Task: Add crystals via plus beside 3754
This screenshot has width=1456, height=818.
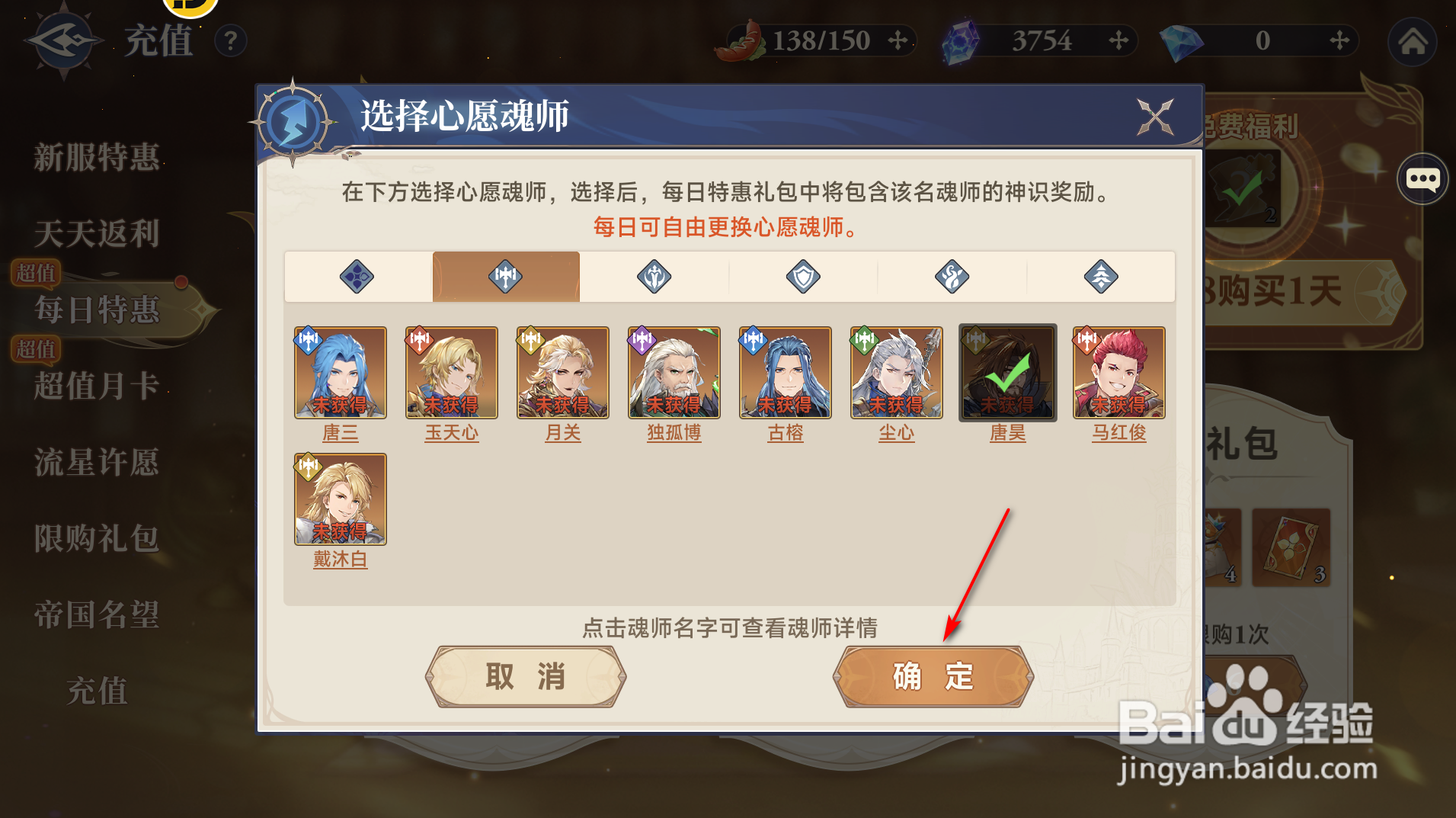Action: 1118,40
